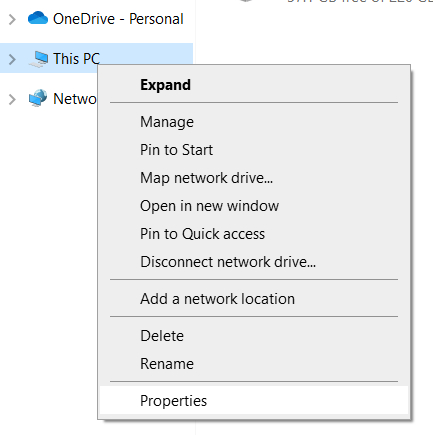This screenshot has width=433, height=435.
Task: Choose Manage from the context menu
Action: point(254,122)
